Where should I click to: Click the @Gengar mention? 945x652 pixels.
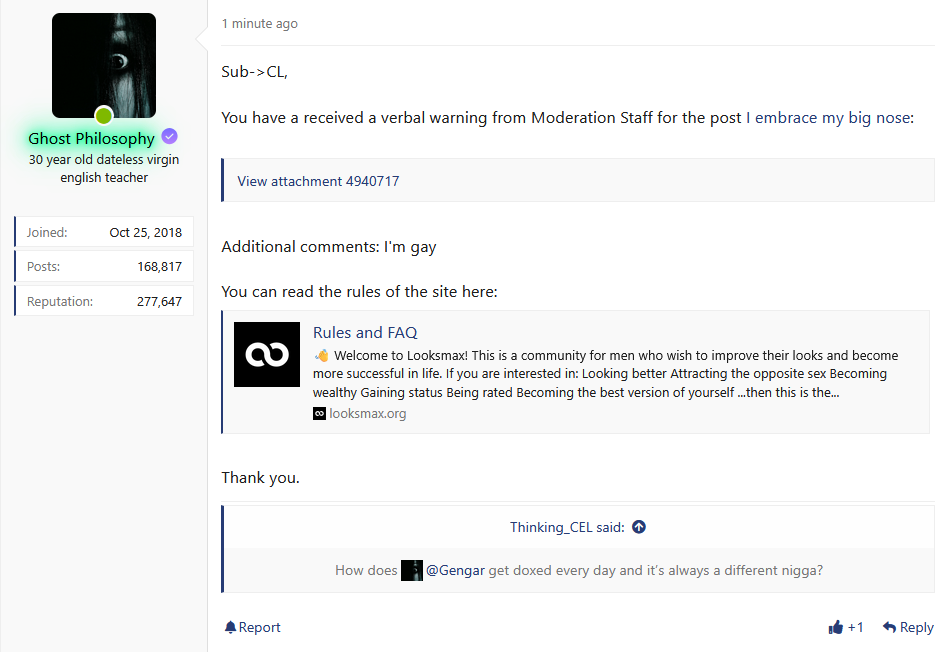(x=455, y=570)
